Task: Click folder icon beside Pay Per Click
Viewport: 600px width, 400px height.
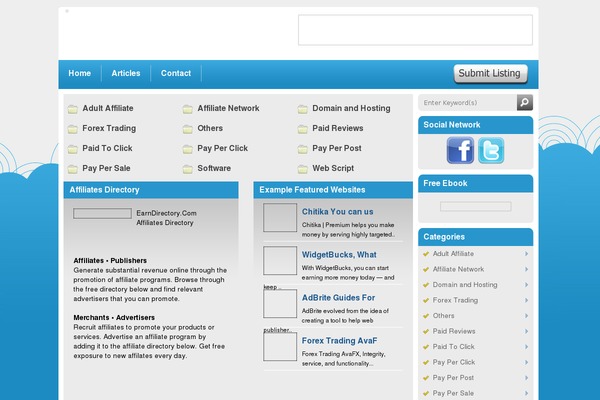Action: 188,149
